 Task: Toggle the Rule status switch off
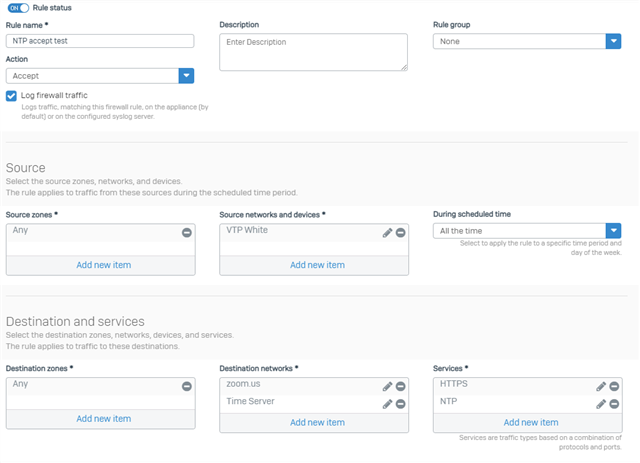point(18,8)
